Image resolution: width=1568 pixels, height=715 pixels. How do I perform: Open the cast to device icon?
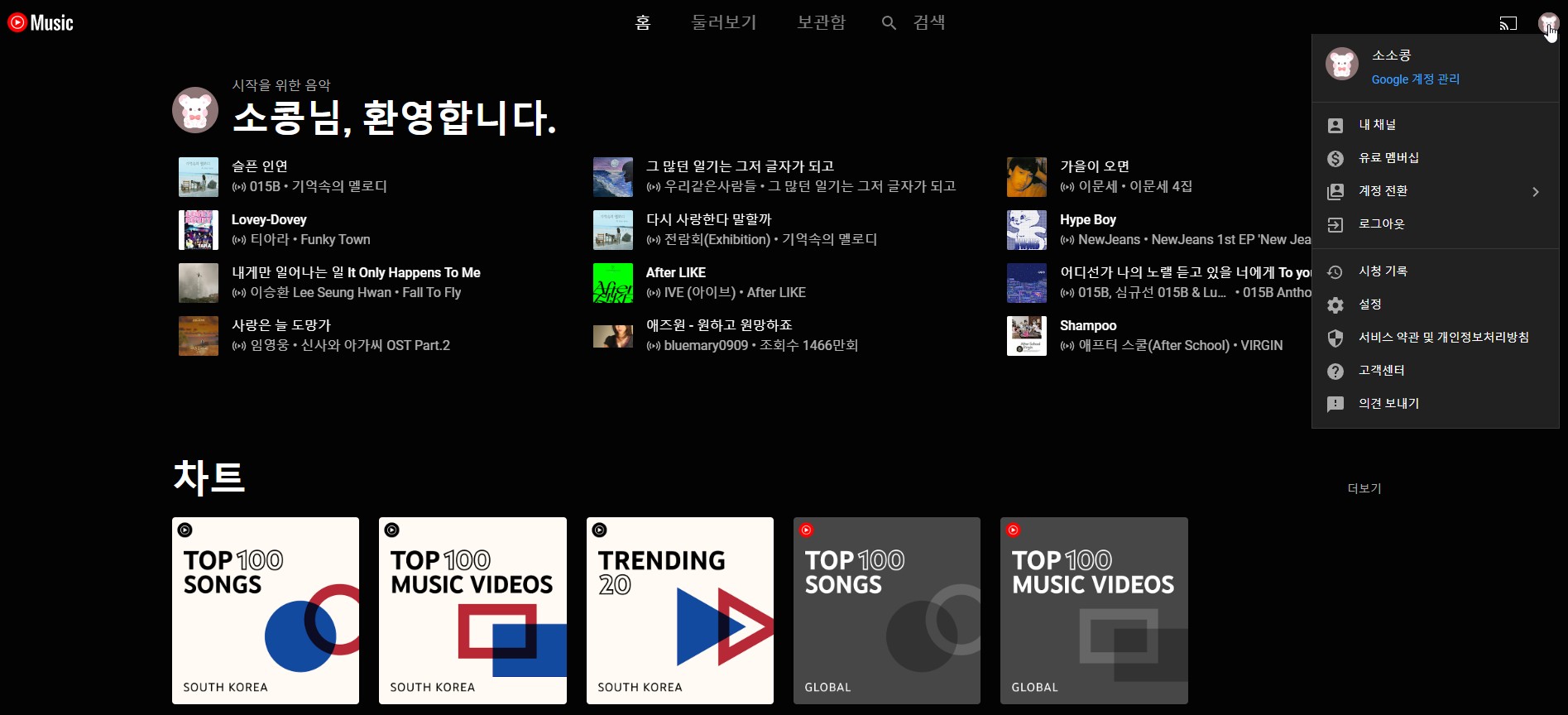[x=1508, y=23]
